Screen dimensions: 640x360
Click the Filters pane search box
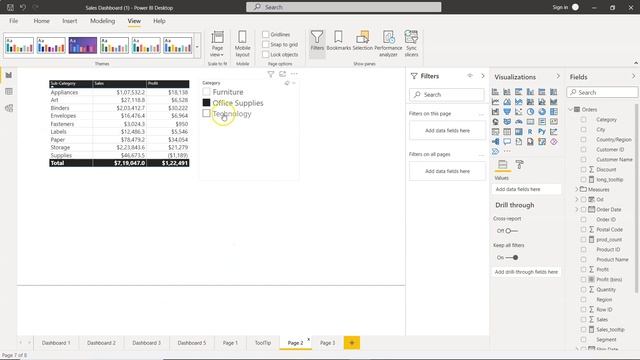click(447, 94)
